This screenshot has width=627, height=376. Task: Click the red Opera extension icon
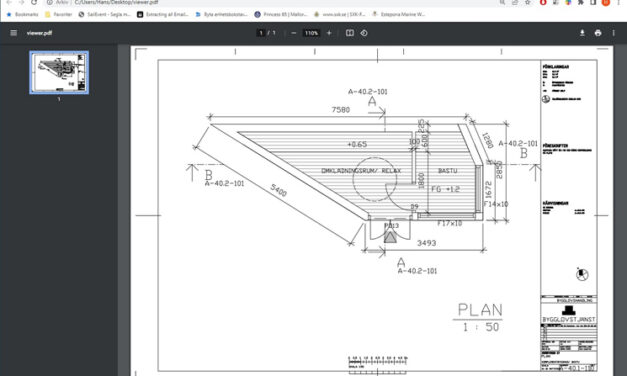click(x=543, y=2)
